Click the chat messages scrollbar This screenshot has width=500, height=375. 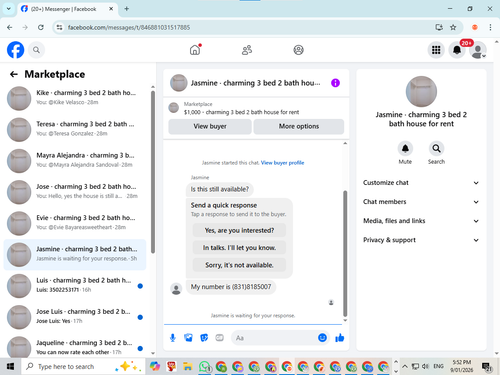pos(345,253)
